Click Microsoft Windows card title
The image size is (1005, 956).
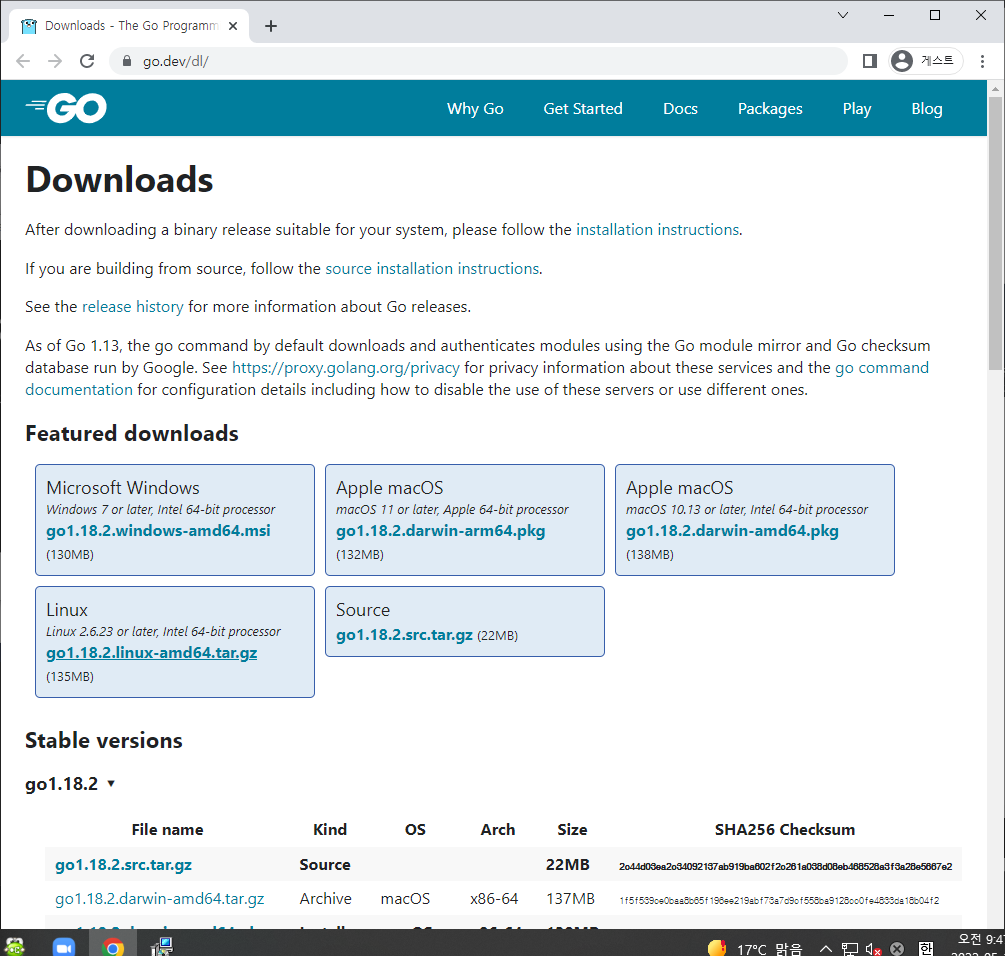[122, 488]
